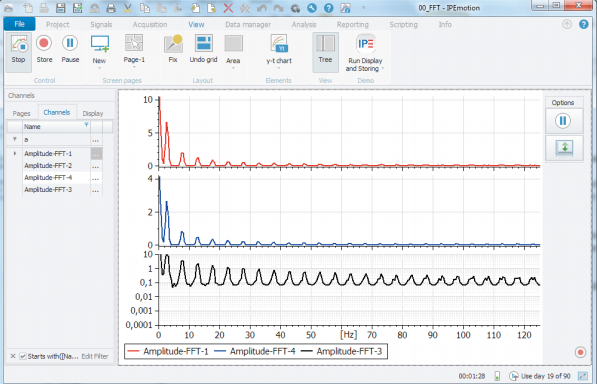Expand the Amplitude-FFT-1 tree row
This screenshot has width=597, height=384.
(15, 153)
